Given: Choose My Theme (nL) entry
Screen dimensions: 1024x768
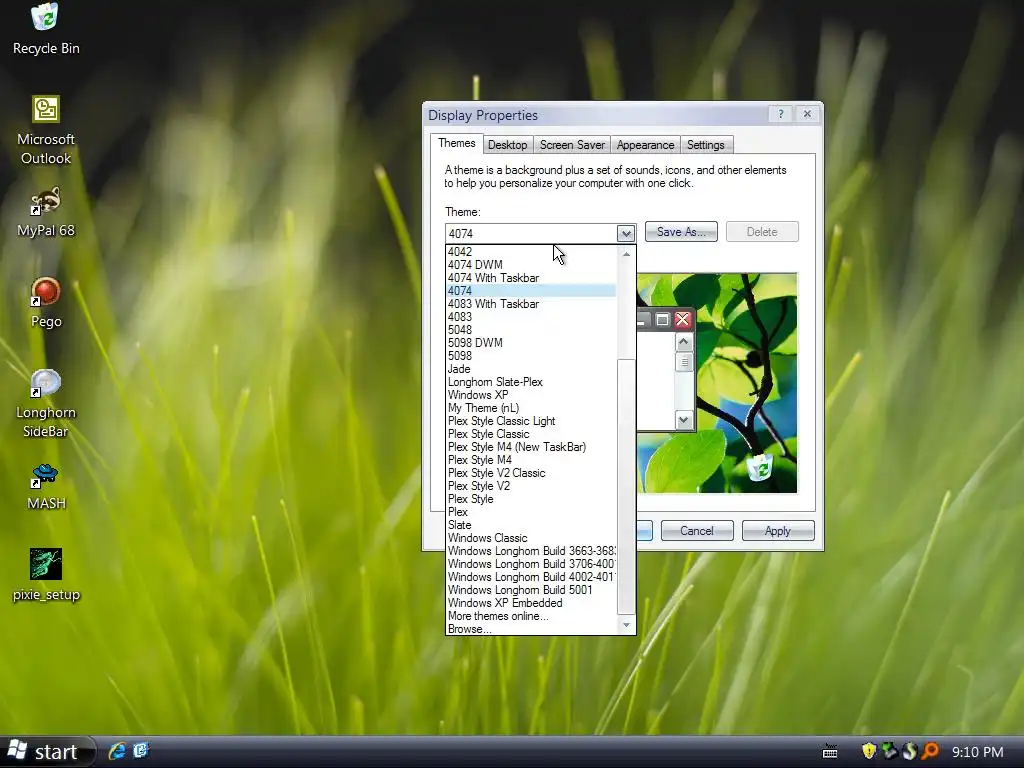Looking at the screenshot, I should (531, 408).
